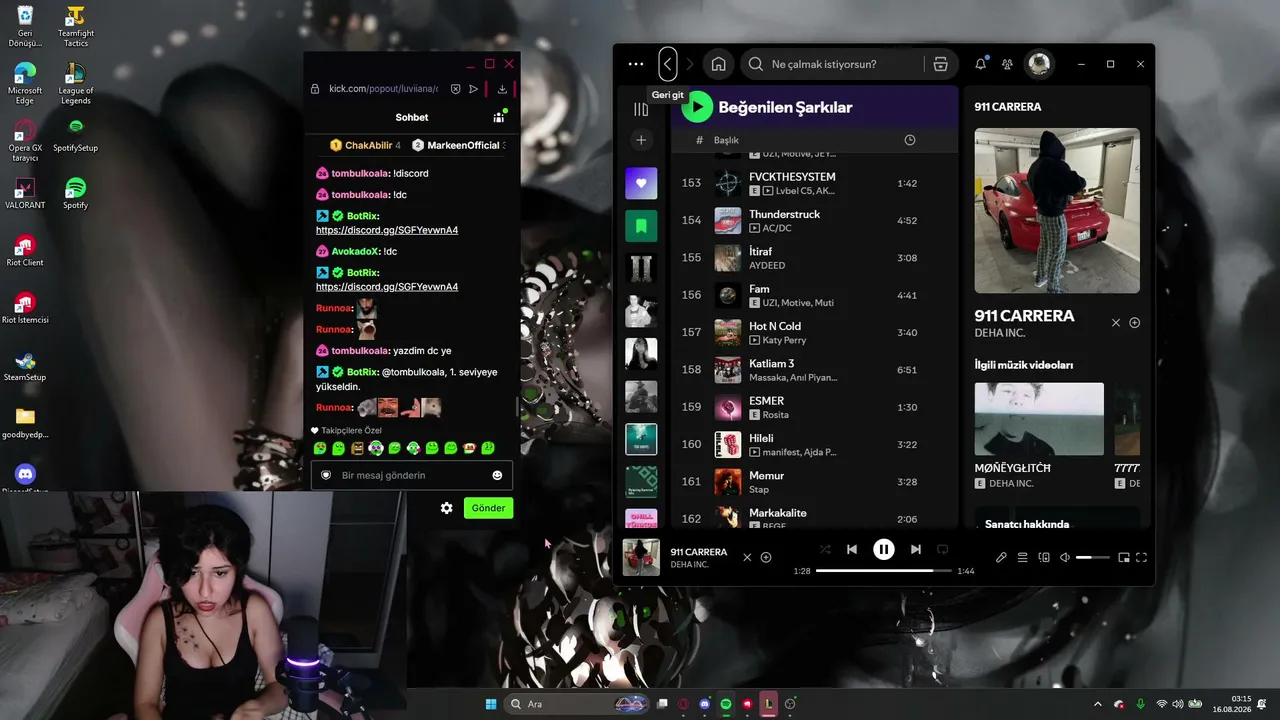Open the Spotify profile avatar menu

coord(1039,64)
